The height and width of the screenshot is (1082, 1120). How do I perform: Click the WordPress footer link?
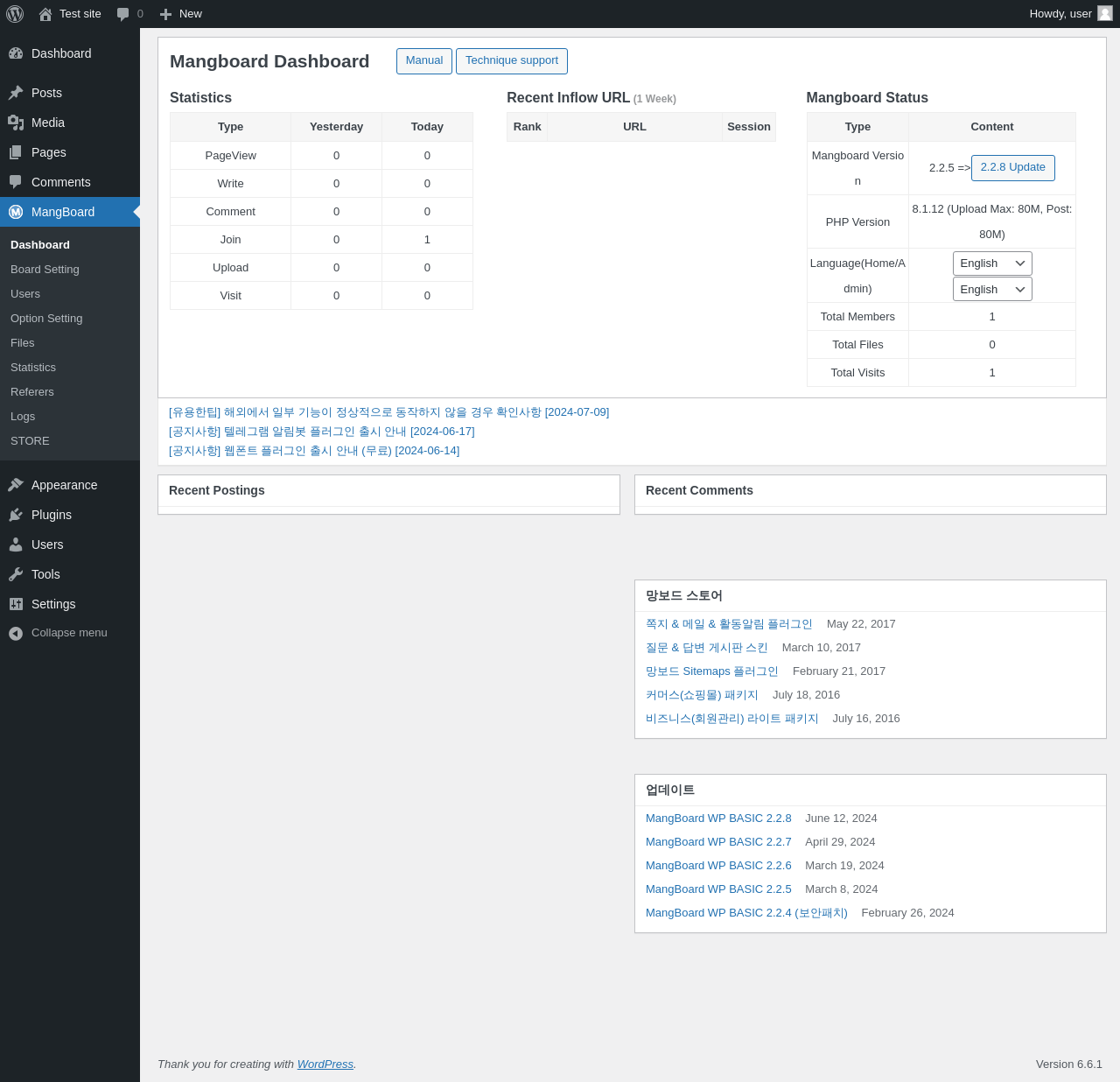325,1064
